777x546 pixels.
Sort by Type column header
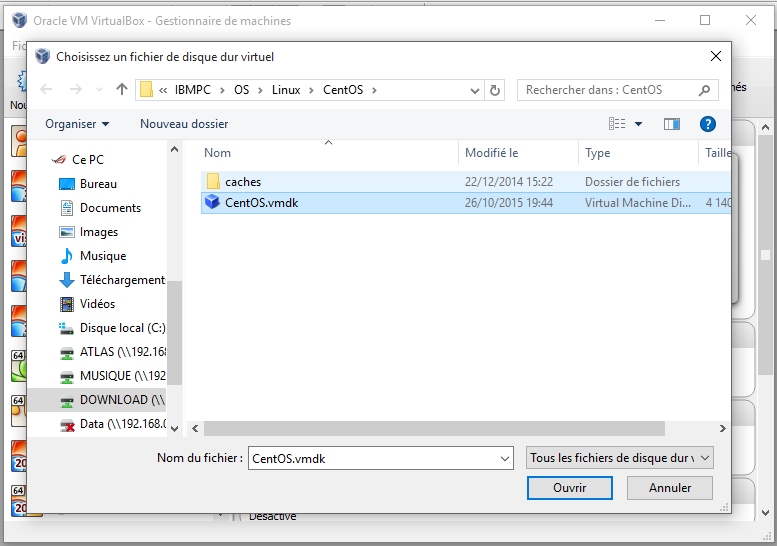[597, 153]
